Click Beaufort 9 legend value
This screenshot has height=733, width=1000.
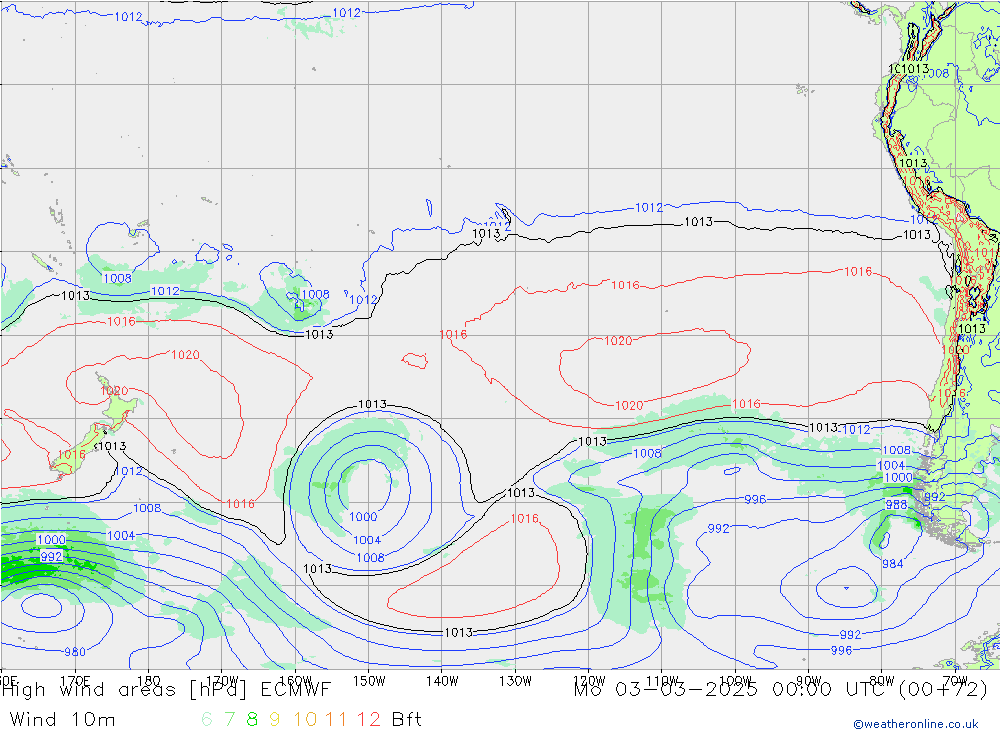coord(274,720)
